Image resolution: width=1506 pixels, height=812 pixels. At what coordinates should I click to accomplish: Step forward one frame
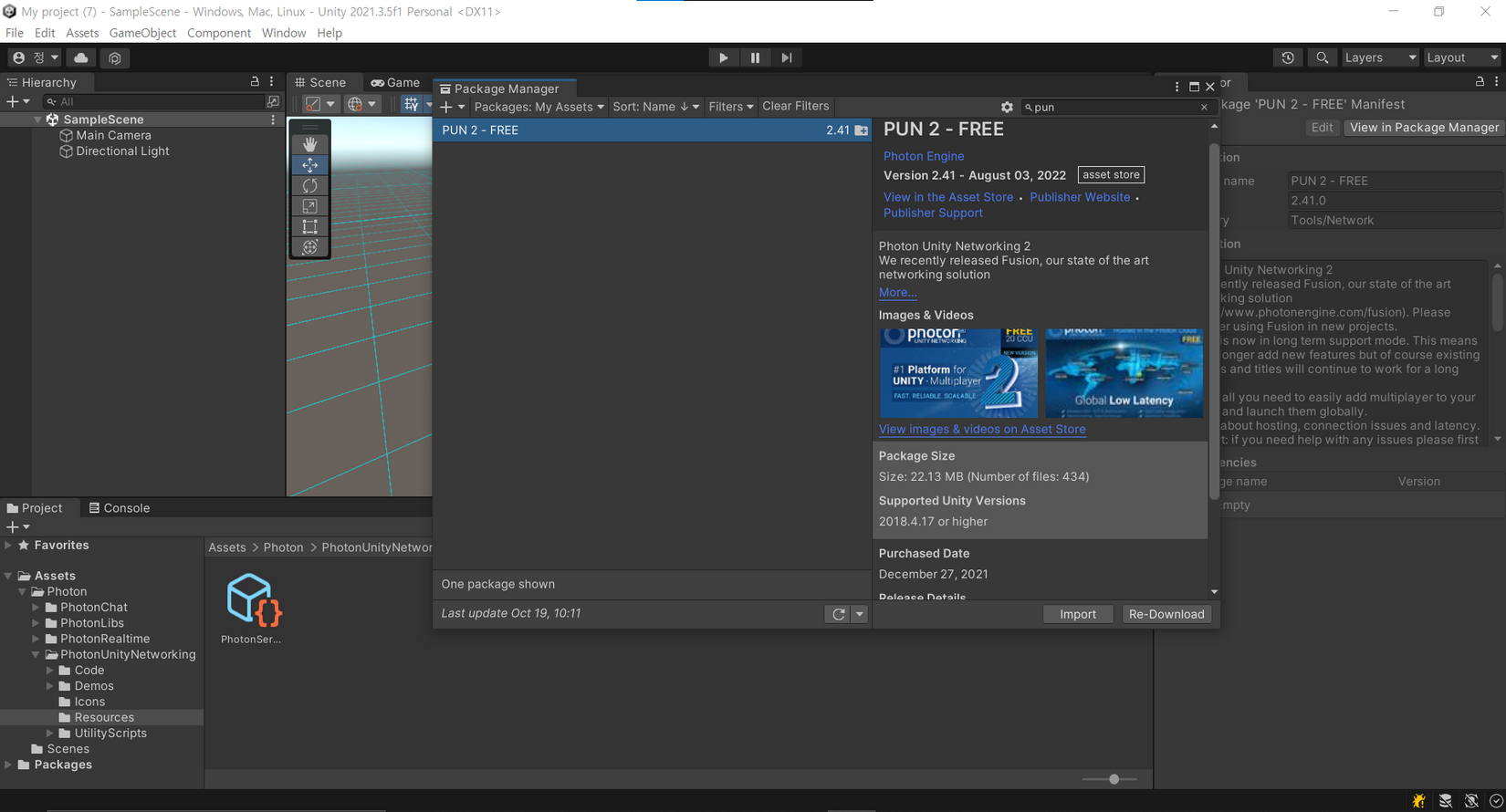pos(786,57)
